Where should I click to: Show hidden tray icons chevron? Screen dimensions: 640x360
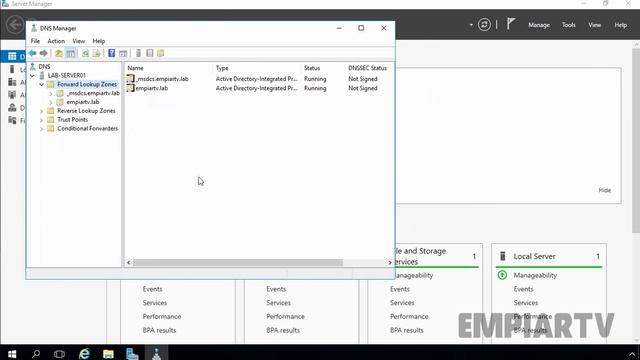[632, 354]
